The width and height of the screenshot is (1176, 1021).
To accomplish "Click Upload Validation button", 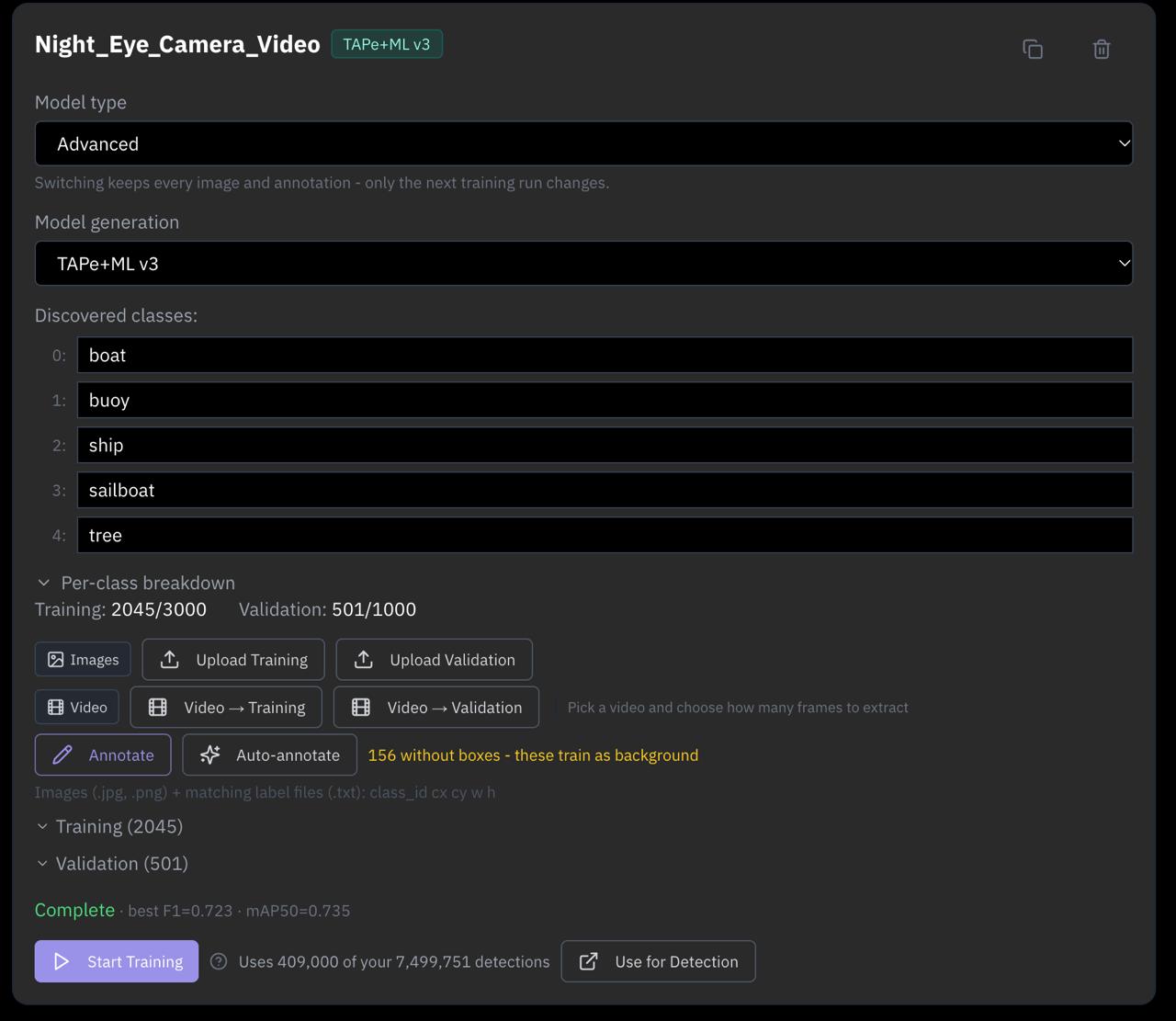I will coord(434,660).
